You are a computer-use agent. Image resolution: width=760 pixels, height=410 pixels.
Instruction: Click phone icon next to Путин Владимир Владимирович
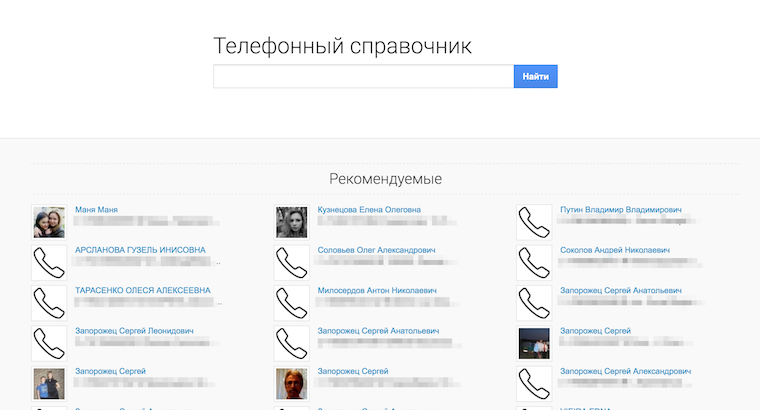point(534,222)
